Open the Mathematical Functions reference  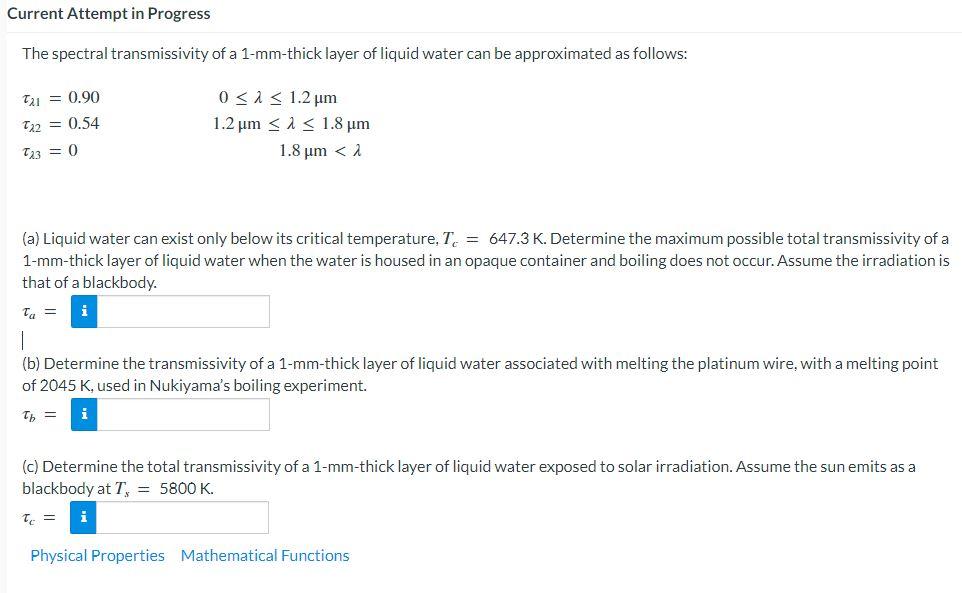coord(265,555)
